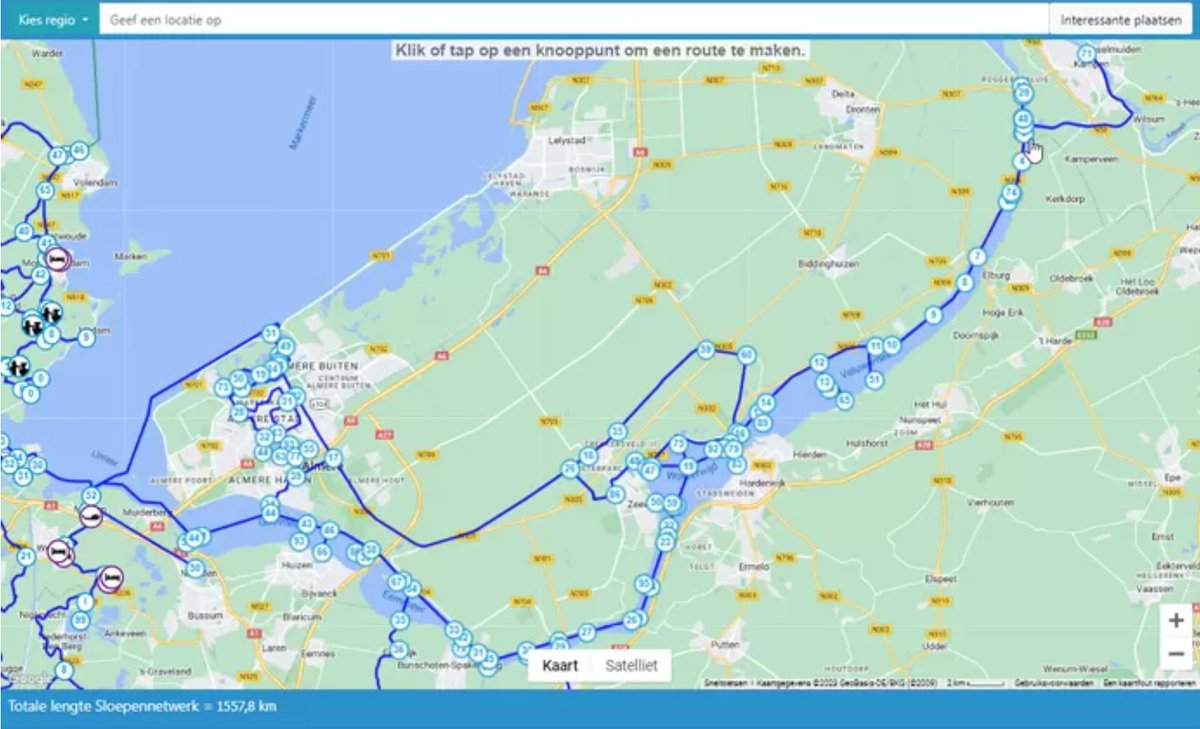Select node 74 near Kerkdorp
This screenshot has height=729, width=1200.
(x=1011, y=193)
